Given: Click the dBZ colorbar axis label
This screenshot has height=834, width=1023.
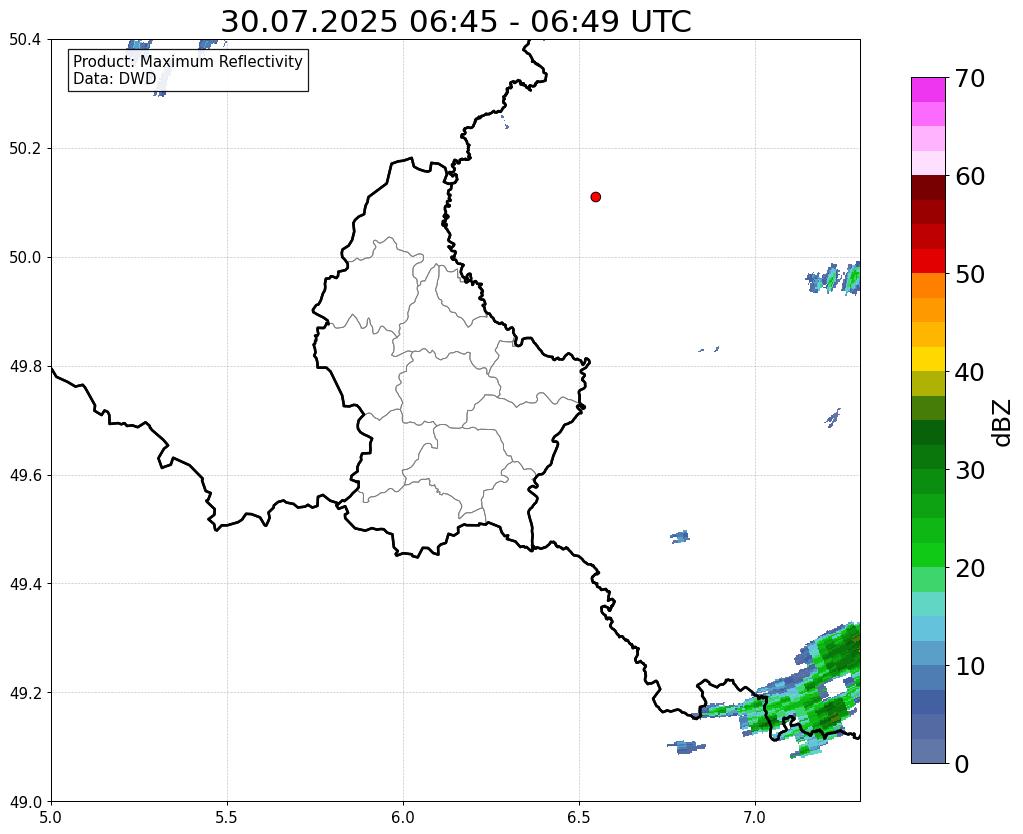Looking at the screenshot, I should coord(1003,423).
